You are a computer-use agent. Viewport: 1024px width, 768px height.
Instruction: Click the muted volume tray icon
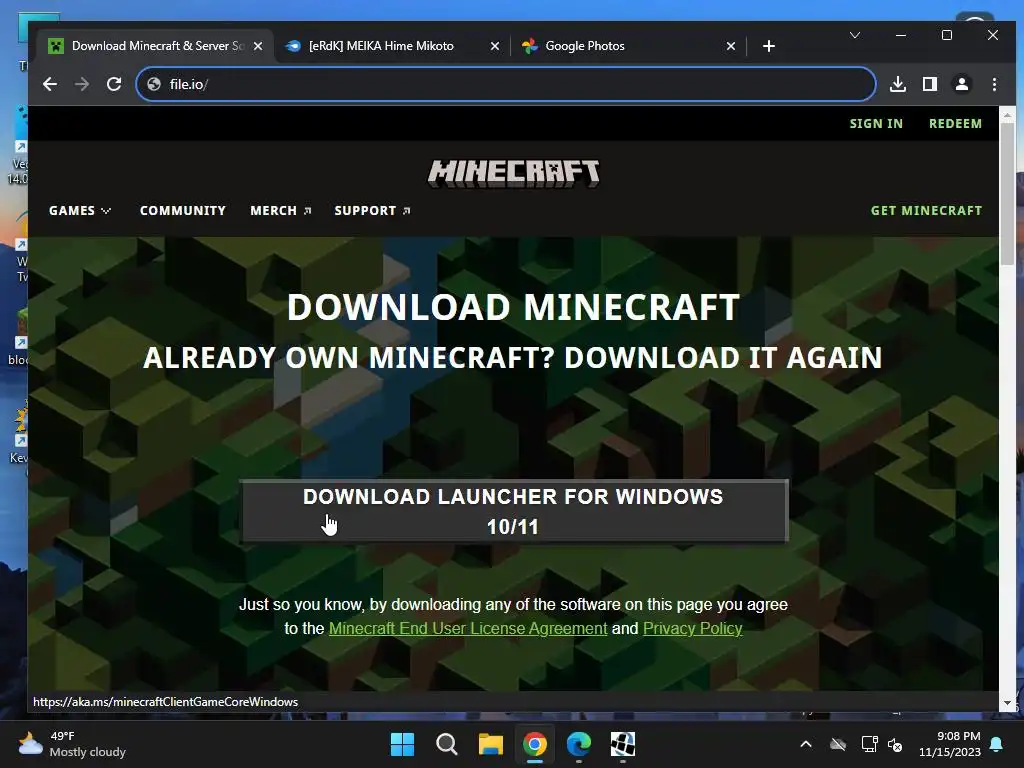tap(895, 744)
